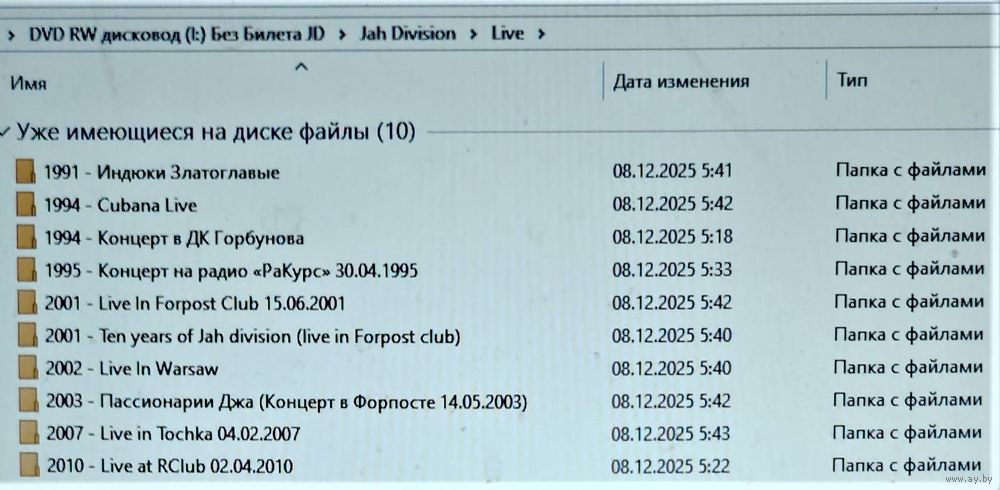The image size is (1000, 490).
Task: Navigate to DVD RW дисковод (I:) breadcrumb
Action: [177, 34]
